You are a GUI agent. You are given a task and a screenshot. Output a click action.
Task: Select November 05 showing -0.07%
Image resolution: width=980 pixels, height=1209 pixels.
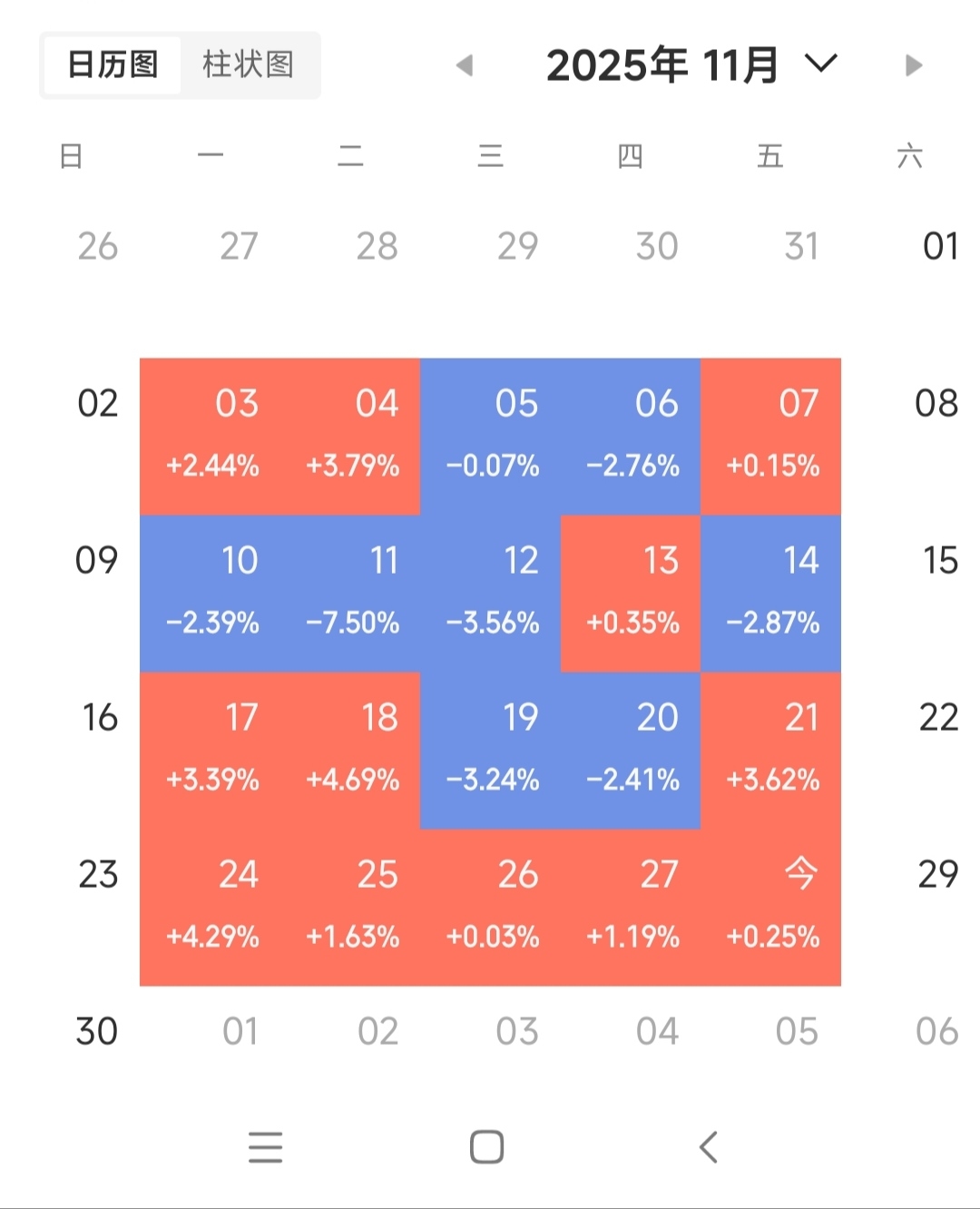(x=491, y=437)
